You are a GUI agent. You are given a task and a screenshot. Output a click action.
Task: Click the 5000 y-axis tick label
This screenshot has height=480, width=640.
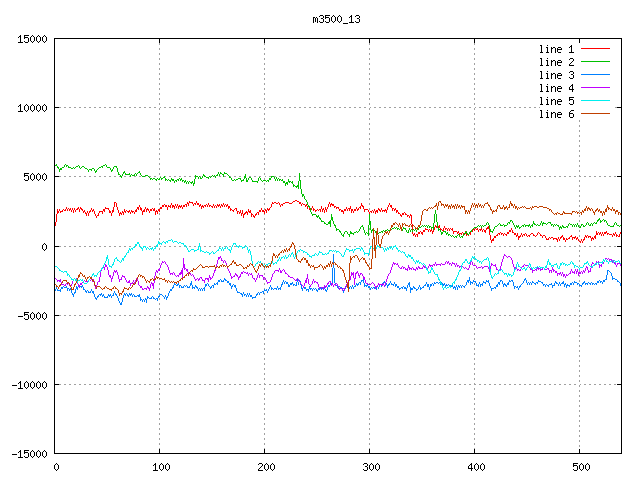[35, 177]
